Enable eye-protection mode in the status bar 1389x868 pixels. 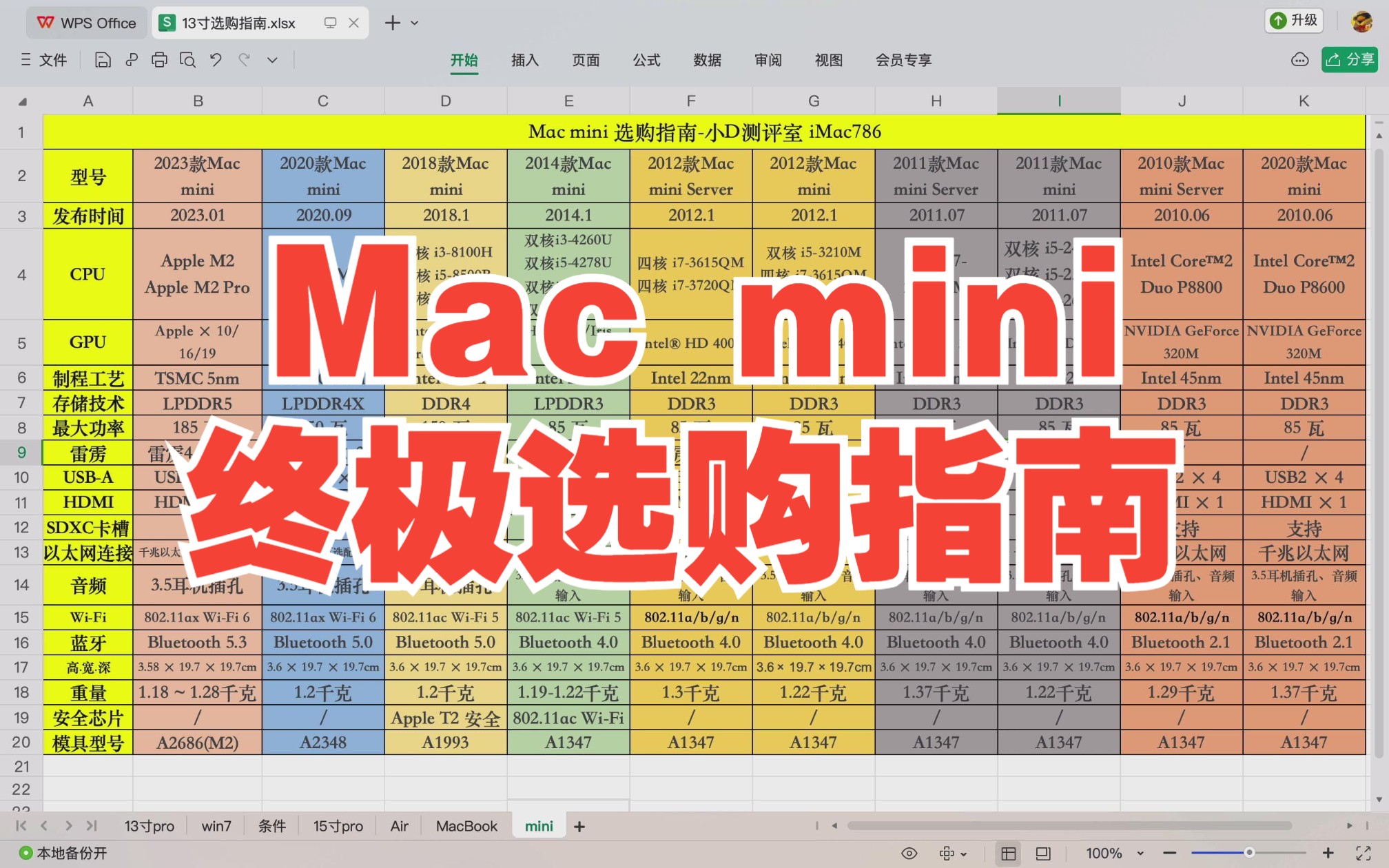(x=909, y=853)
